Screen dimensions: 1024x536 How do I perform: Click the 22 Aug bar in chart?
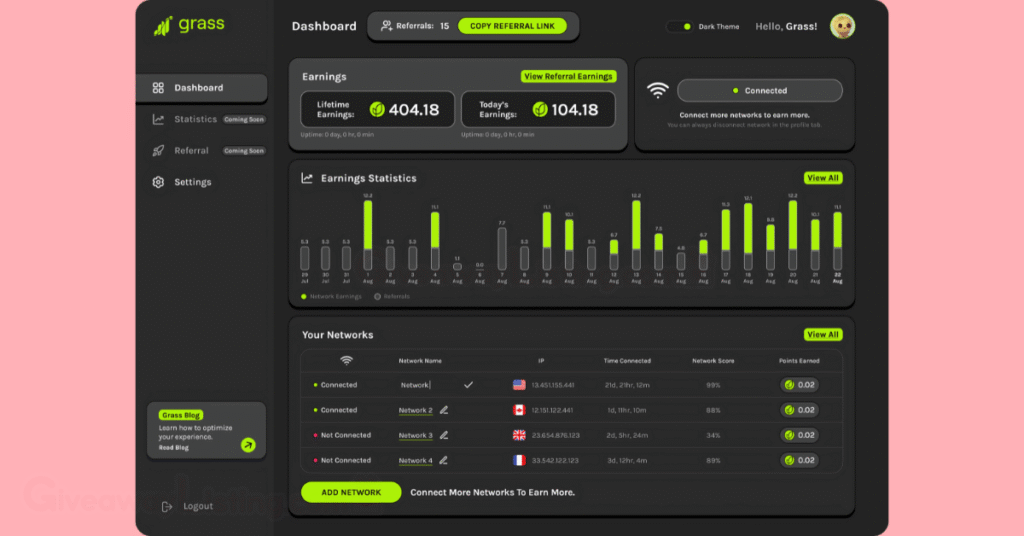click(x=837, y=241)
